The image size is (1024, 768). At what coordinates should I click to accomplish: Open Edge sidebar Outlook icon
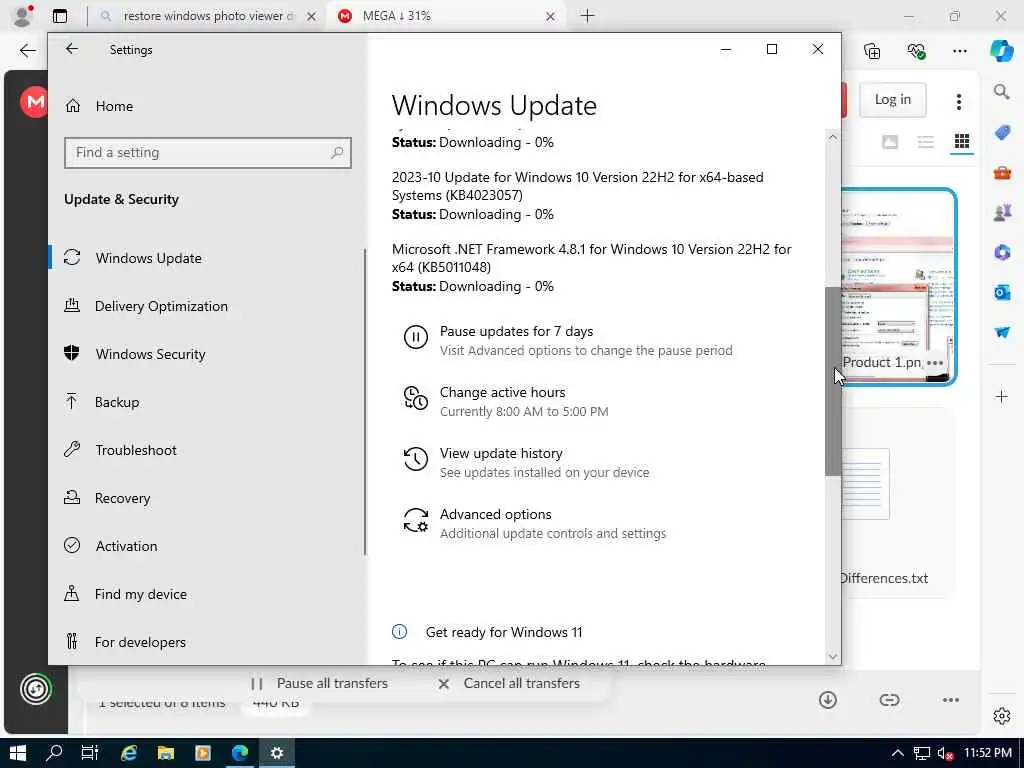click(1002, 292)
